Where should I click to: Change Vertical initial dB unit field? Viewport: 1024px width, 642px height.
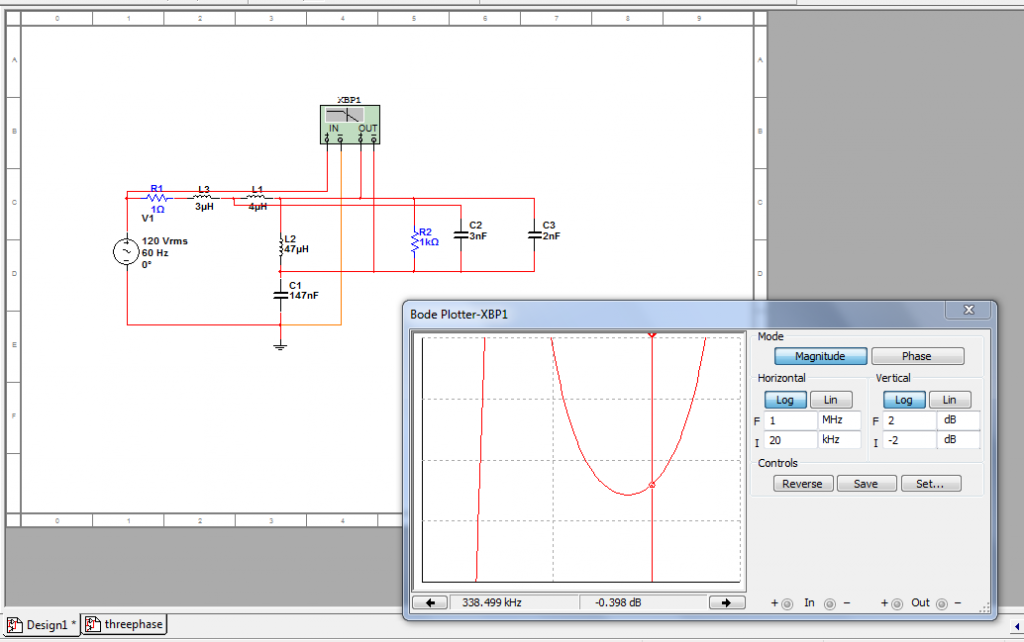pos(958,440)
